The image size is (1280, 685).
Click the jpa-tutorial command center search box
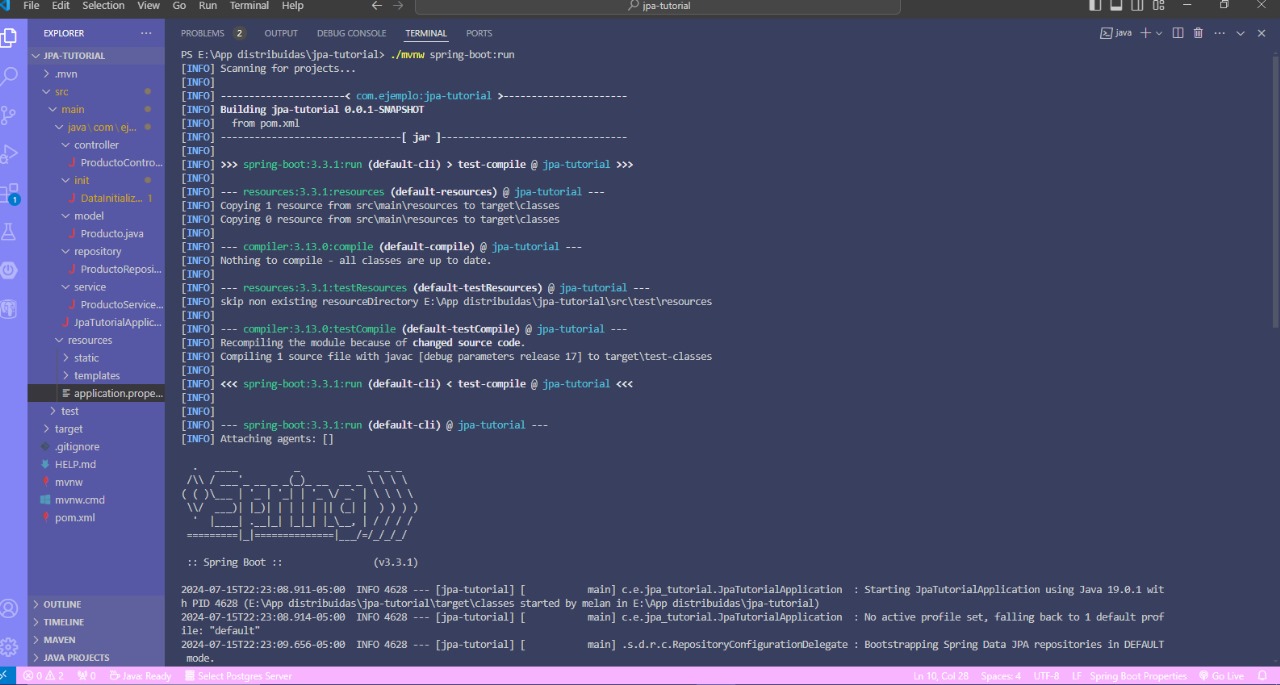coord(657,6)
